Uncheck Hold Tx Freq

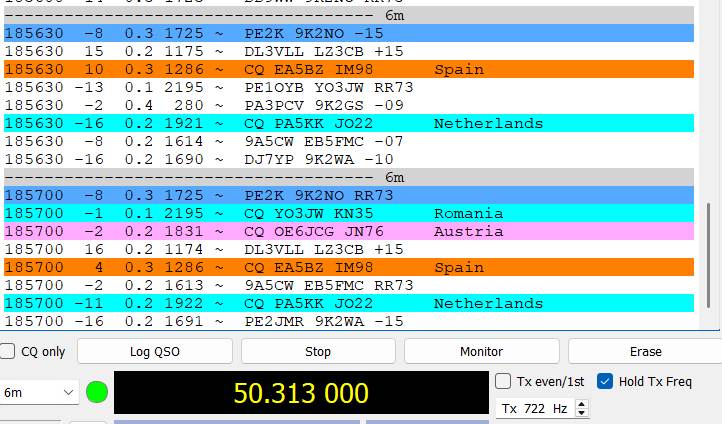(x=605, y=382)
